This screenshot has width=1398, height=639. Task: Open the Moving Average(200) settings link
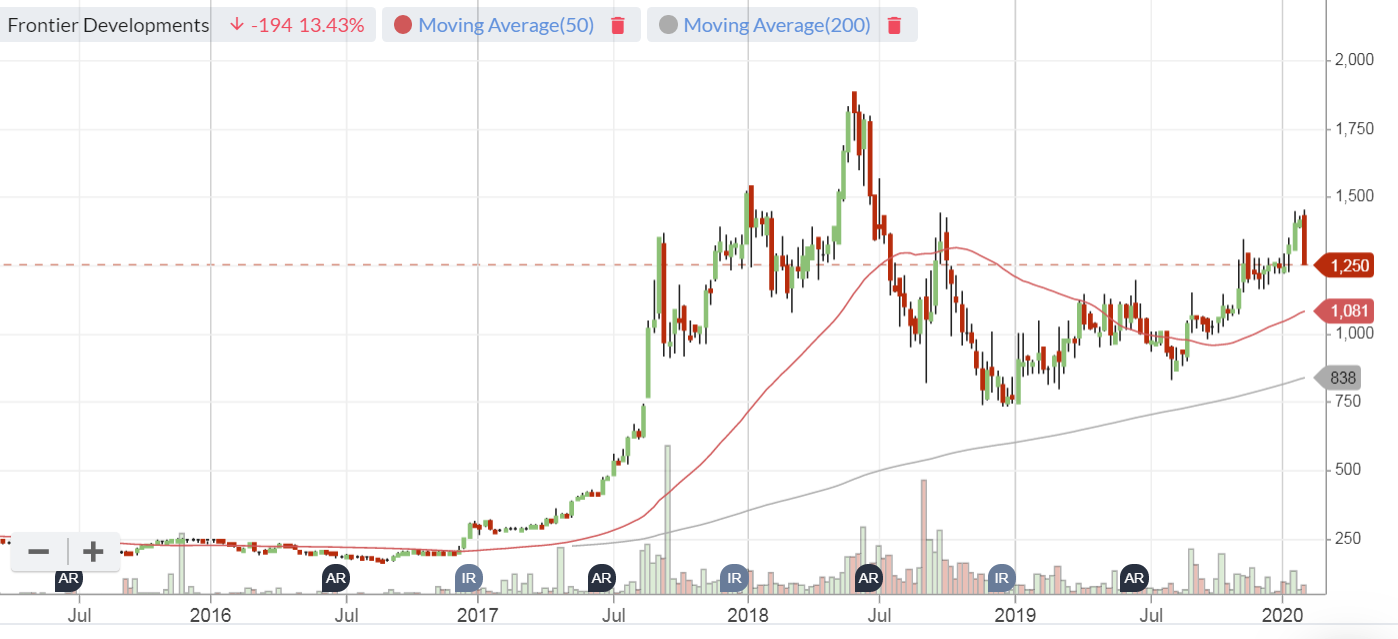tap(777, 25)
